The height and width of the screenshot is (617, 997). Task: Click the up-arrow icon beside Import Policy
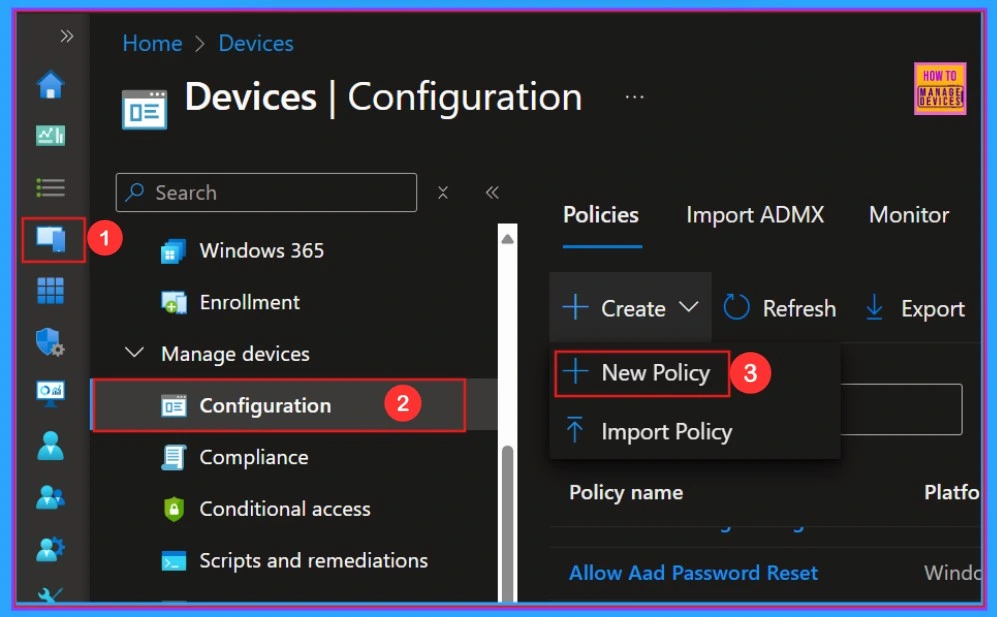pos(575,429)
